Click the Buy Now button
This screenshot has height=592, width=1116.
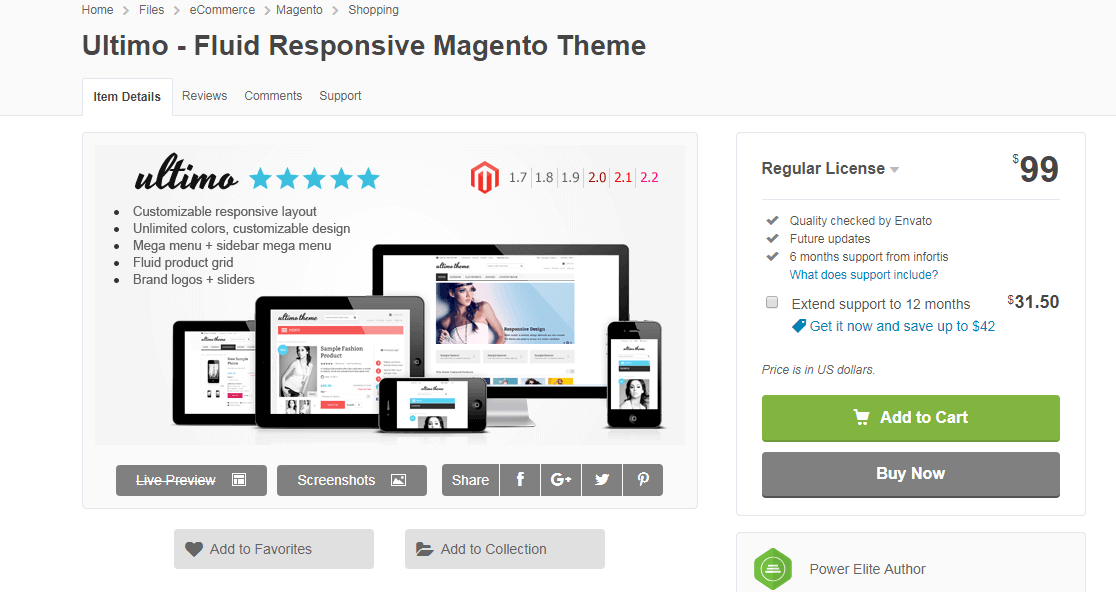[x=910, y=474]
